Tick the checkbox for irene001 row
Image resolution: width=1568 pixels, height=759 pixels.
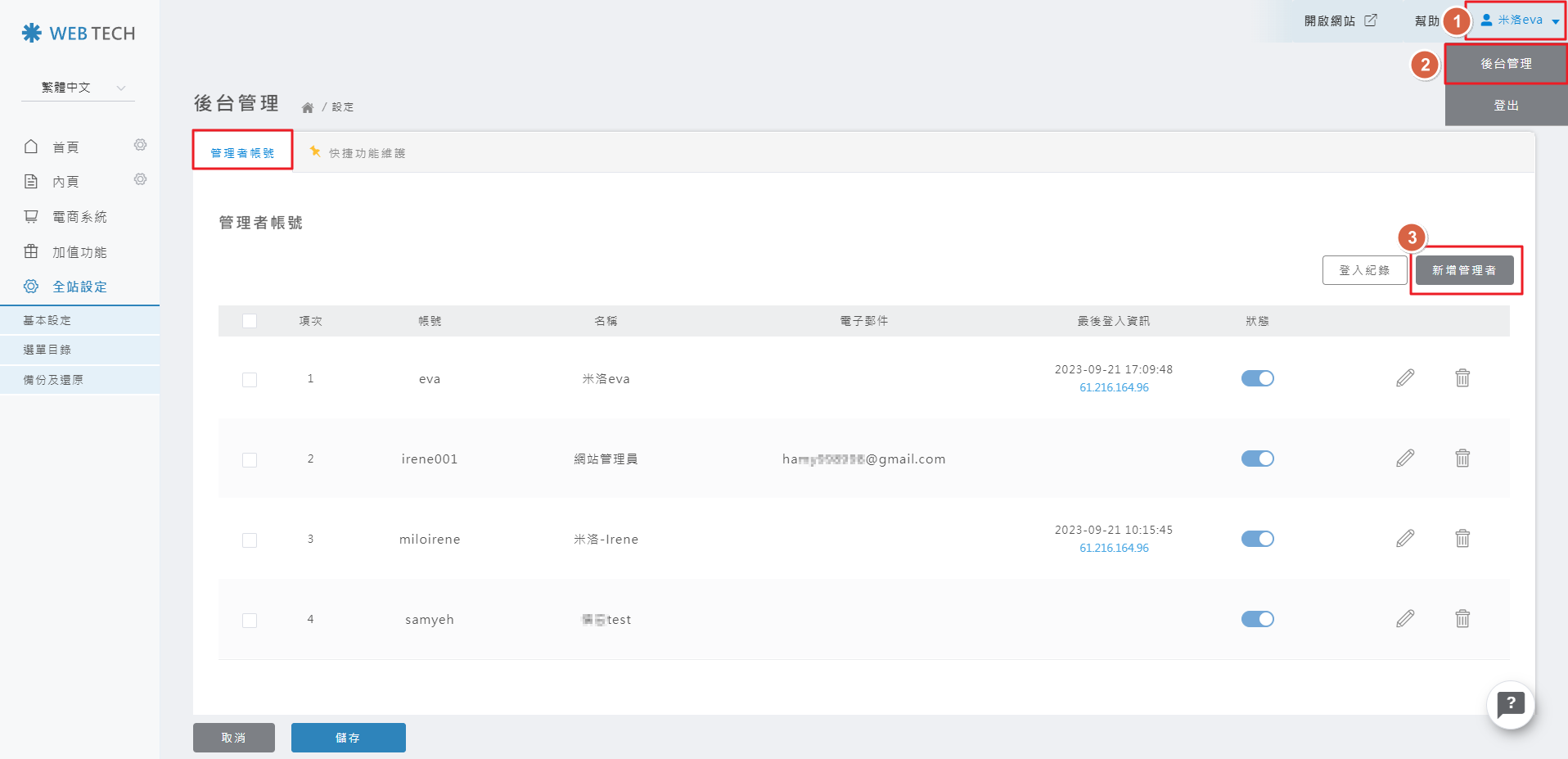(250, 459)
